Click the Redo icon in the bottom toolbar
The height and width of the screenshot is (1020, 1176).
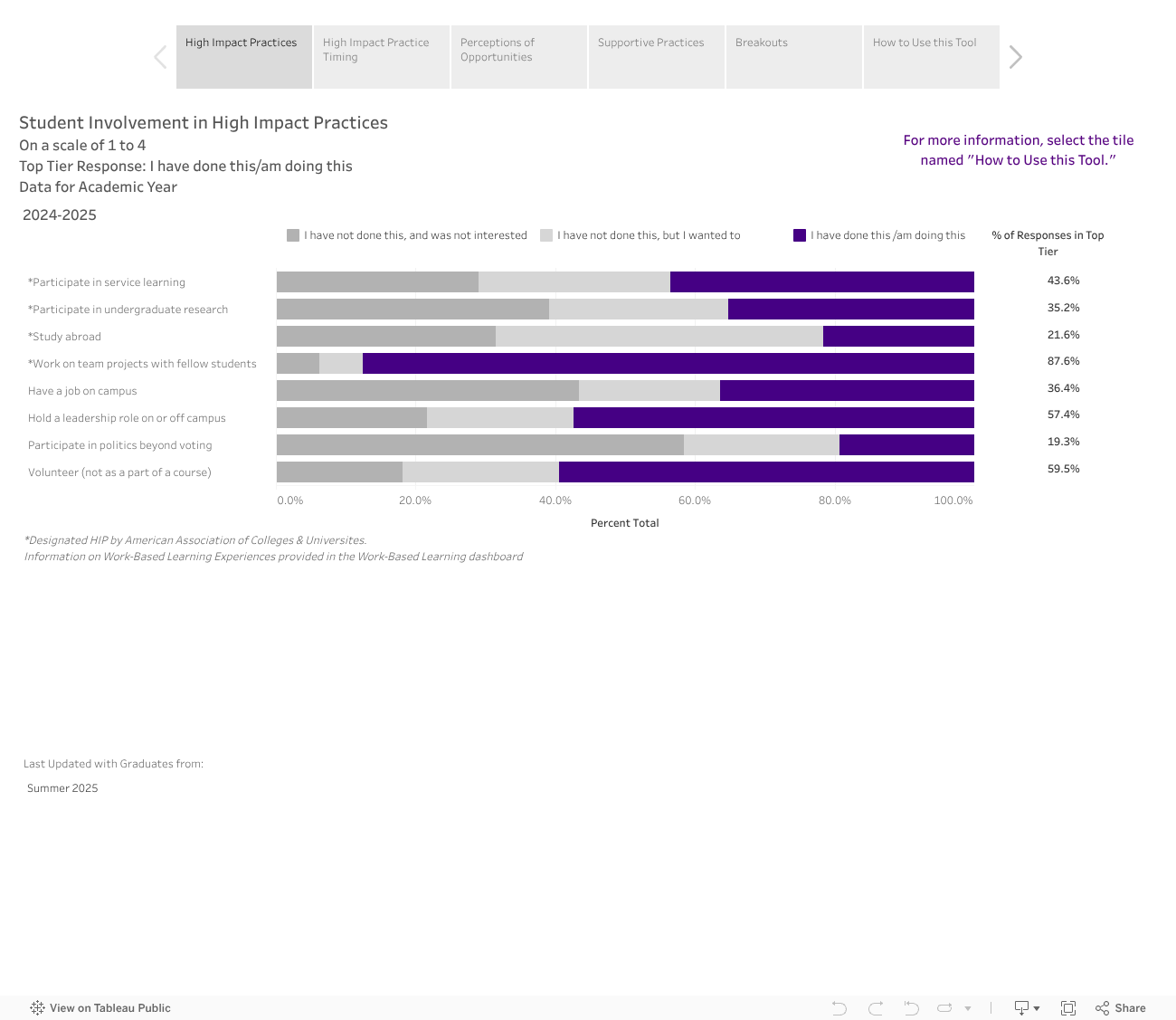[x=875, y=1008]
